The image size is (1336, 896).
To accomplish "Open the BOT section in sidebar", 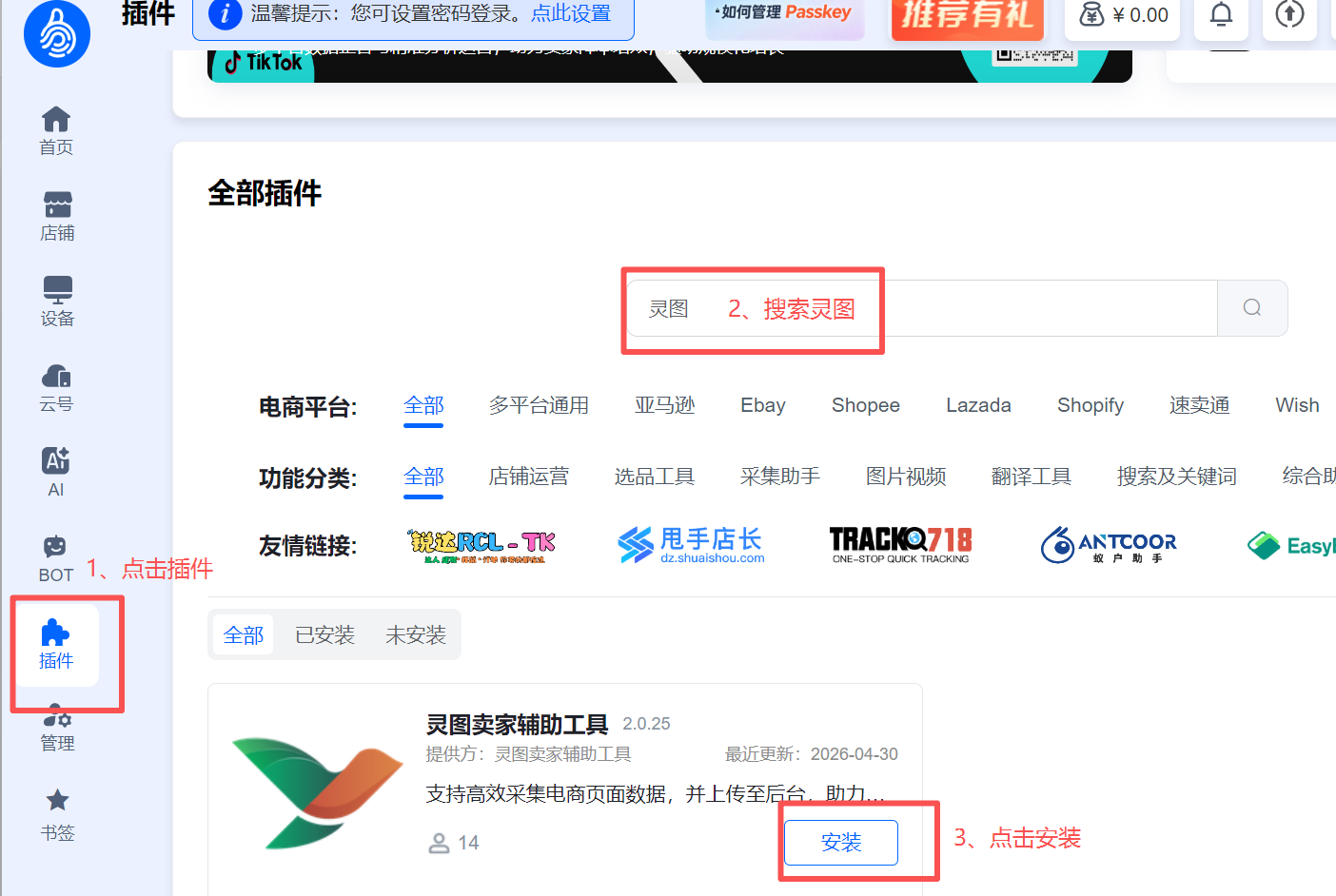I will coord(56,558).
